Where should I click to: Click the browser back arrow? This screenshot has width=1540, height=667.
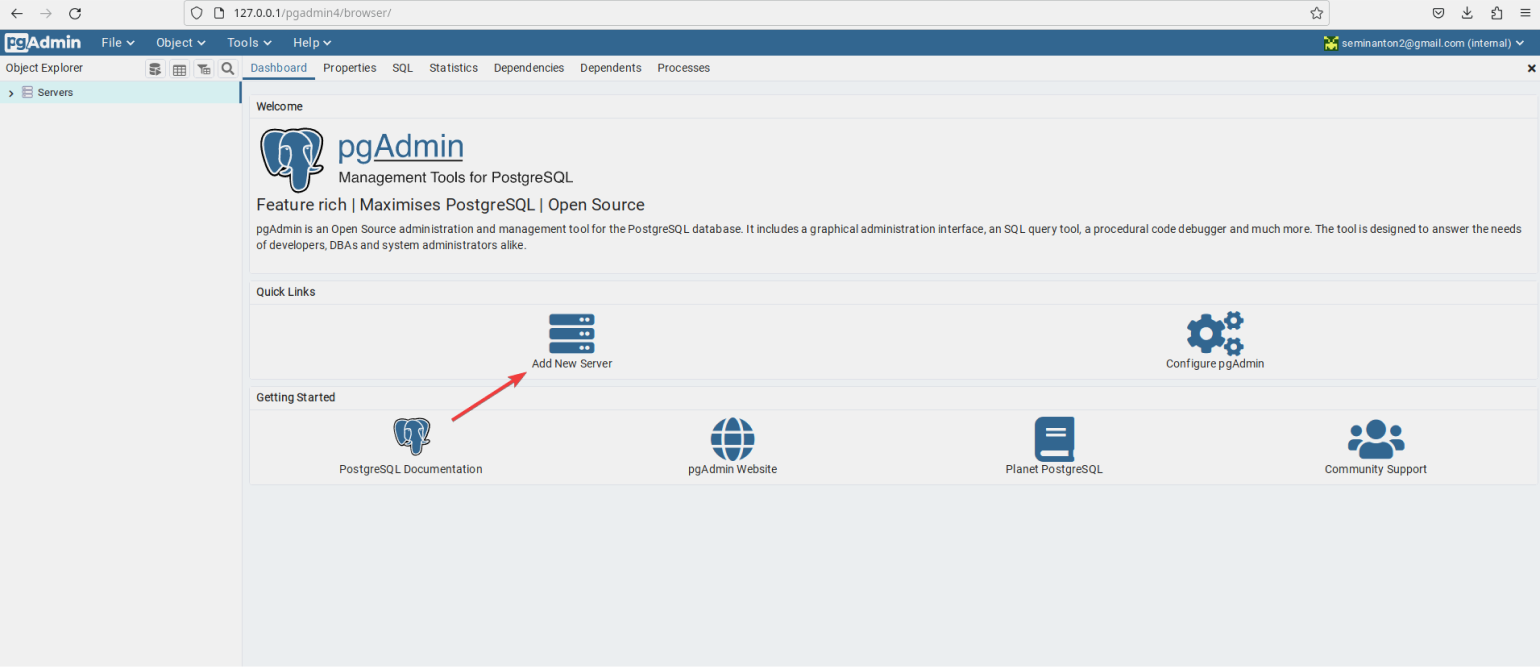coord(17,14)
